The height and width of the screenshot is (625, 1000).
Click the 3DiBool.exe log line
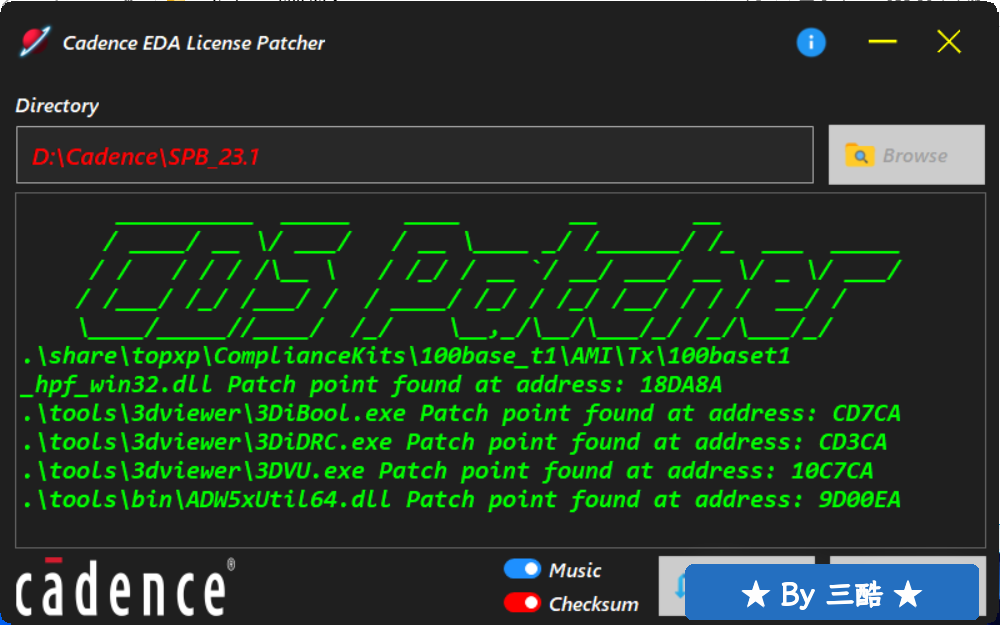click(461, 413)
